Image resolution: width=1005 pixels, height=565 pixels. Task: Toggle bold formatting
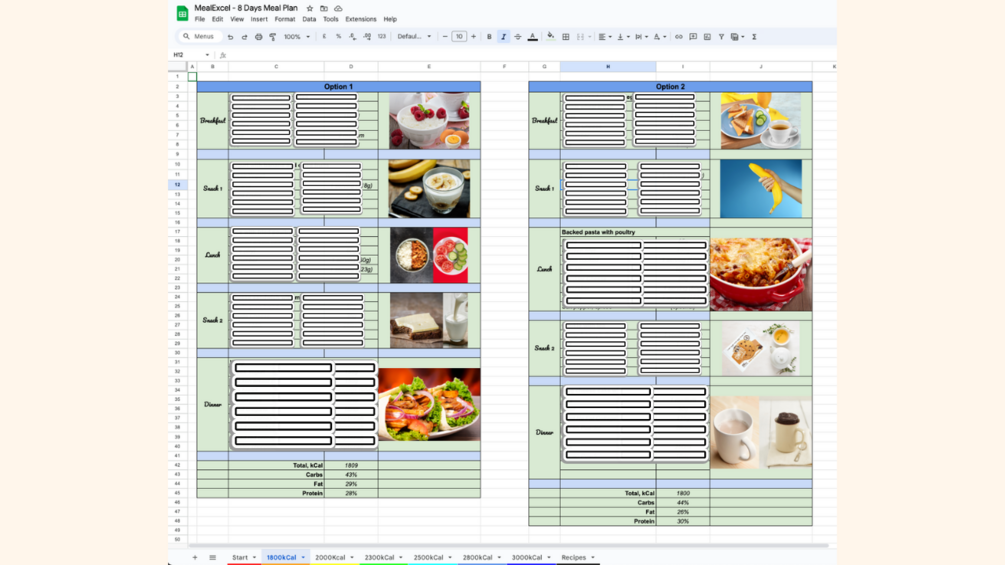(489, 37)
